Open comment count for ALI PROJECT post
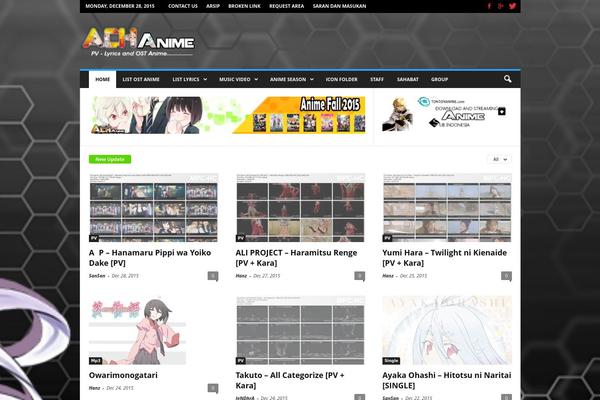Image resolution: width=600 pixels, height=400 pixels. [x=360, y=275]
